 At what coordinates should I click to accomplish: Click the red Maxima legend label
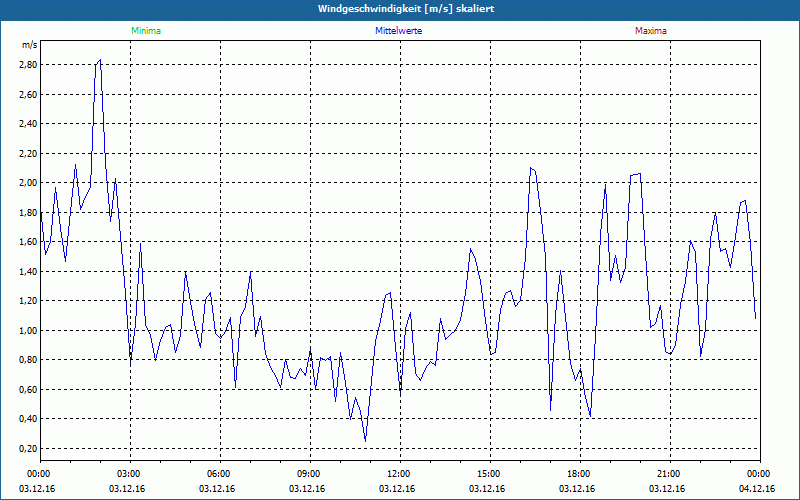(x=651, y=31)
